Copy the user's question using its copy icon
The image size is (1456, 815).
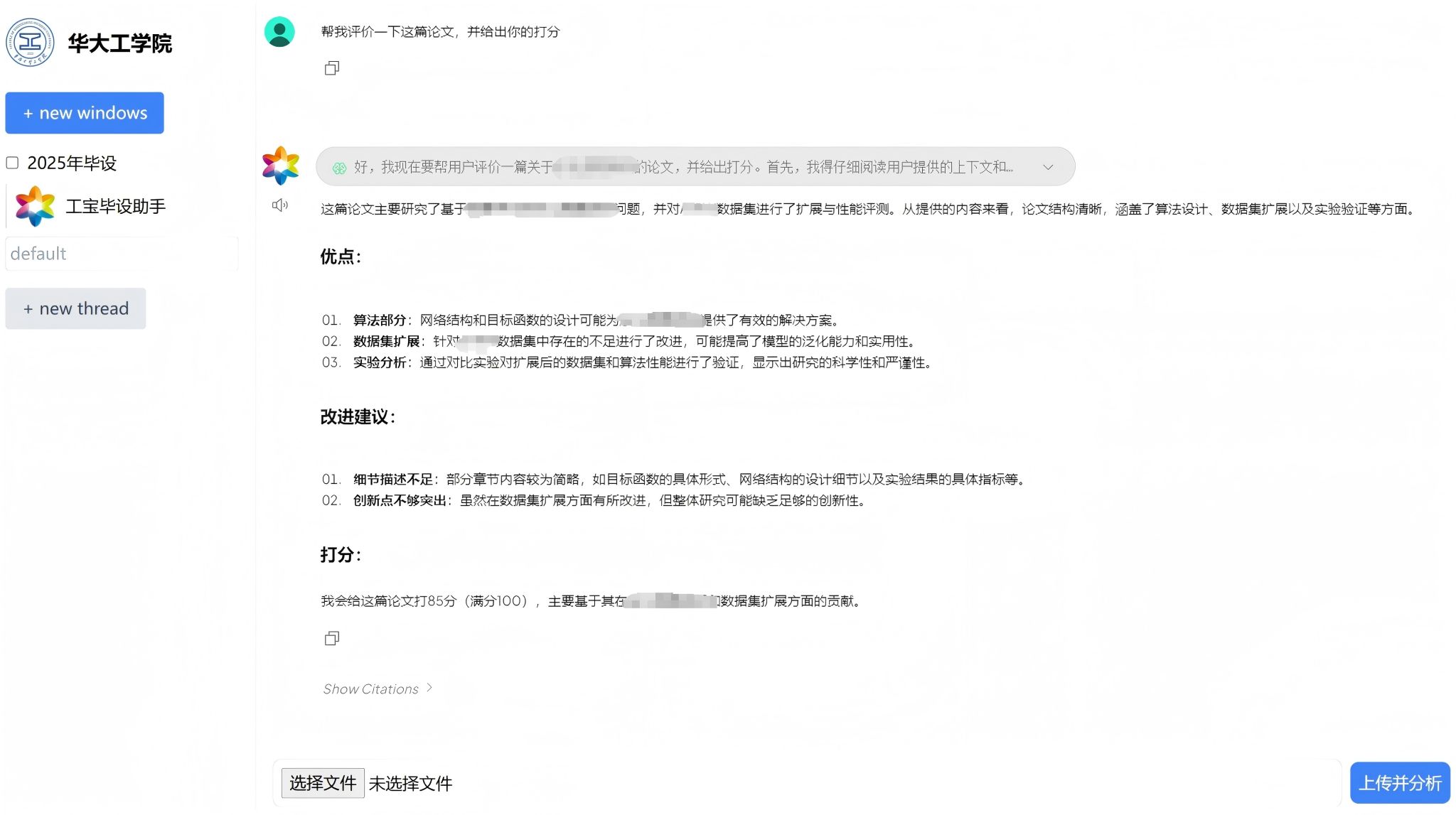tap(331, 68)
